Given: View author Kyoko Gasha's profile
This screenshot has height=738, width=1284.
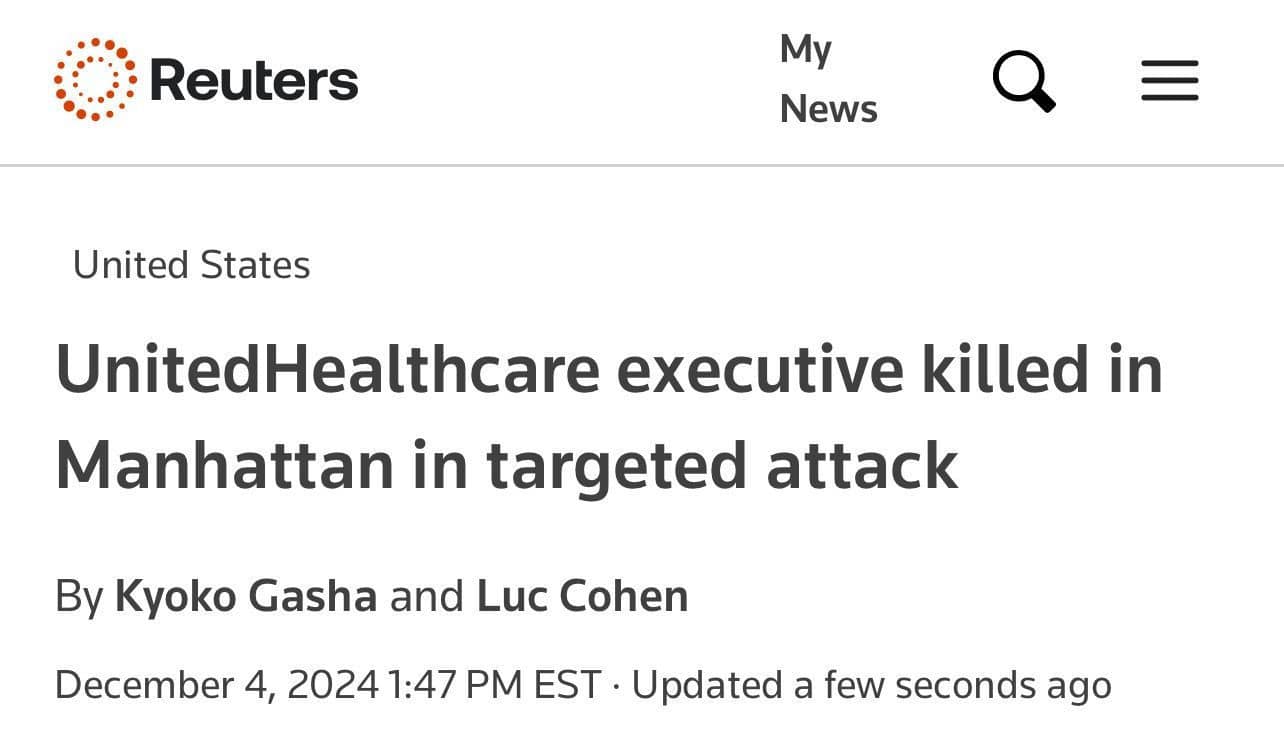Looking at the screenshot, I should pos(246,597).
